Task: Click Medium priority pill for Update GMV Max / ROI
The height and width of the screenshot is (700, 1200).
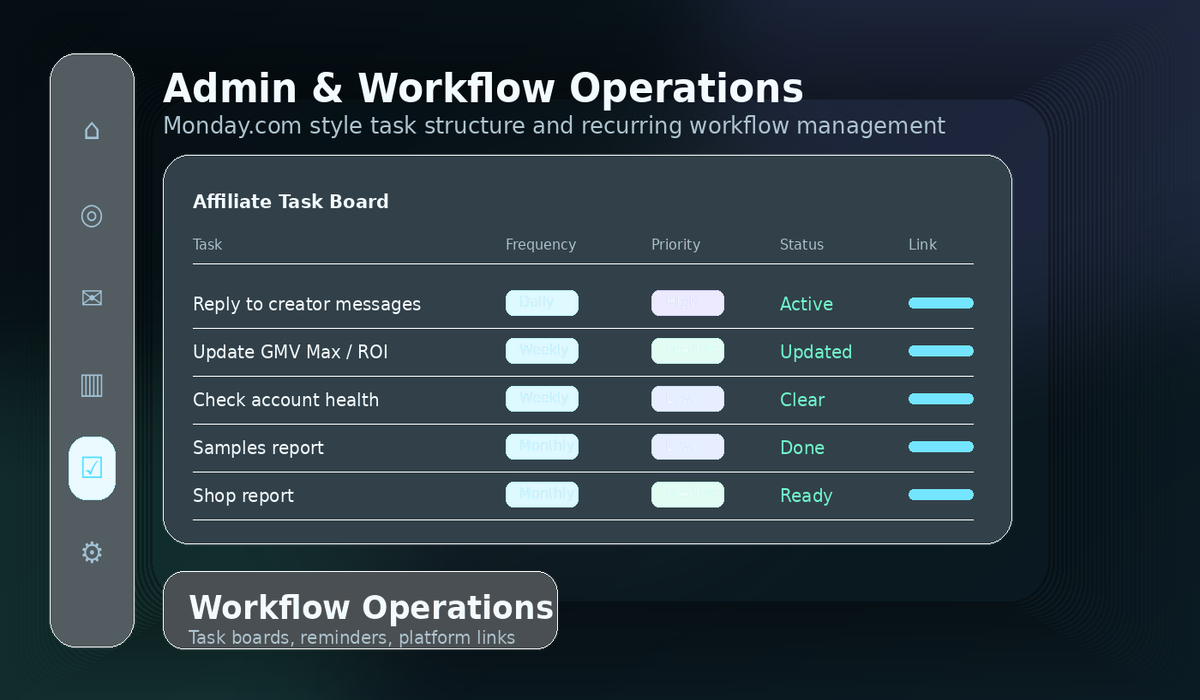Action: pyautogui.click(x=688, y=351)
